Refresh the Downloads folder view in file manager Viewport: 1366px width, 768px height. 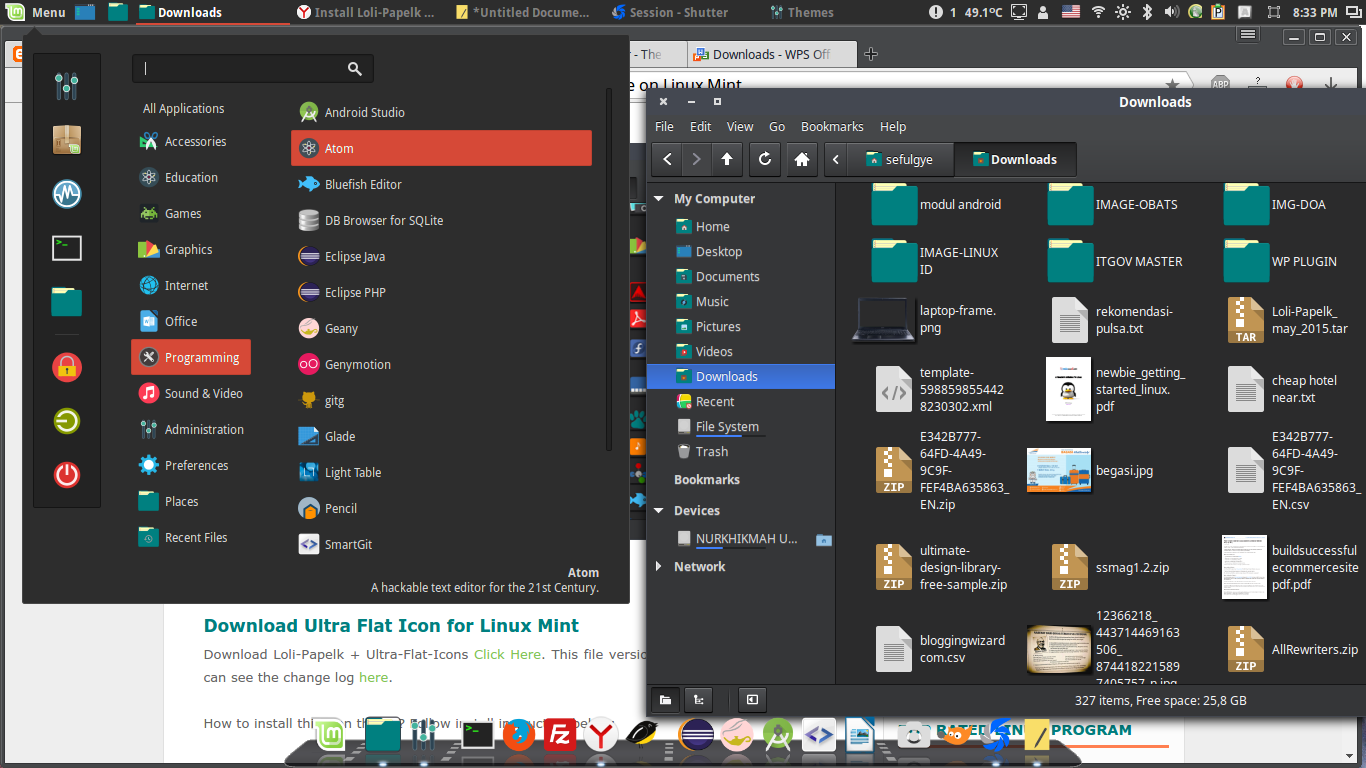coord(764,159)
